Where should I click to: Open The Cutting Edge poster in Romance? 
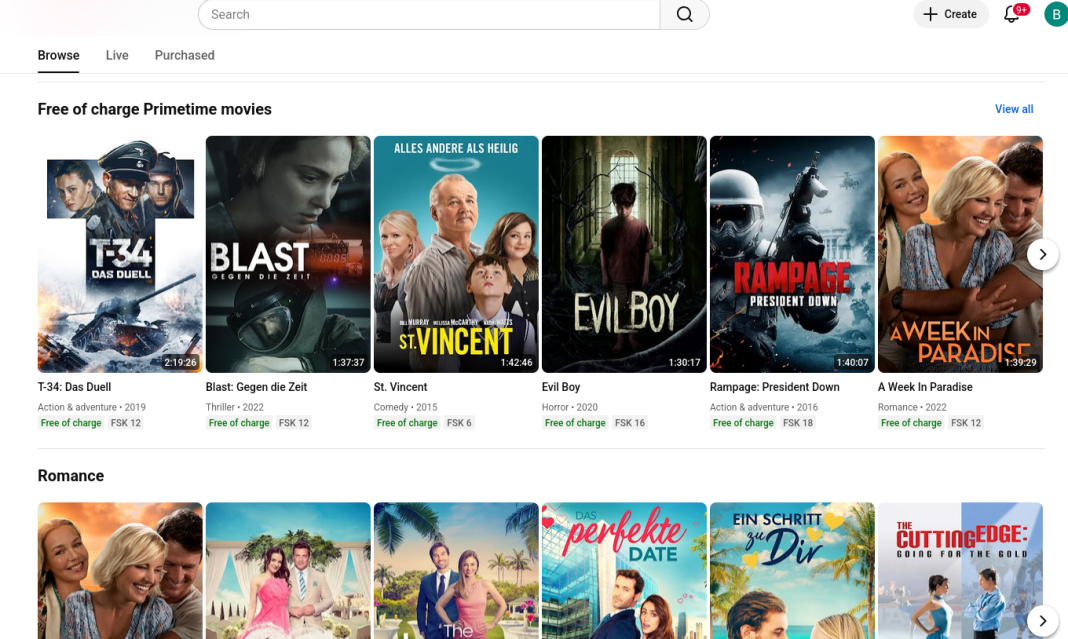pos(960,571)
